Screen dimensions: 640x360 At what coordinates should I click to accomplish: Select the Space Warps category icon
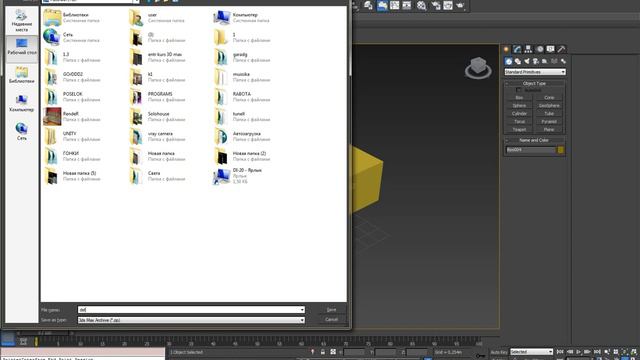[x=554, y=61]
